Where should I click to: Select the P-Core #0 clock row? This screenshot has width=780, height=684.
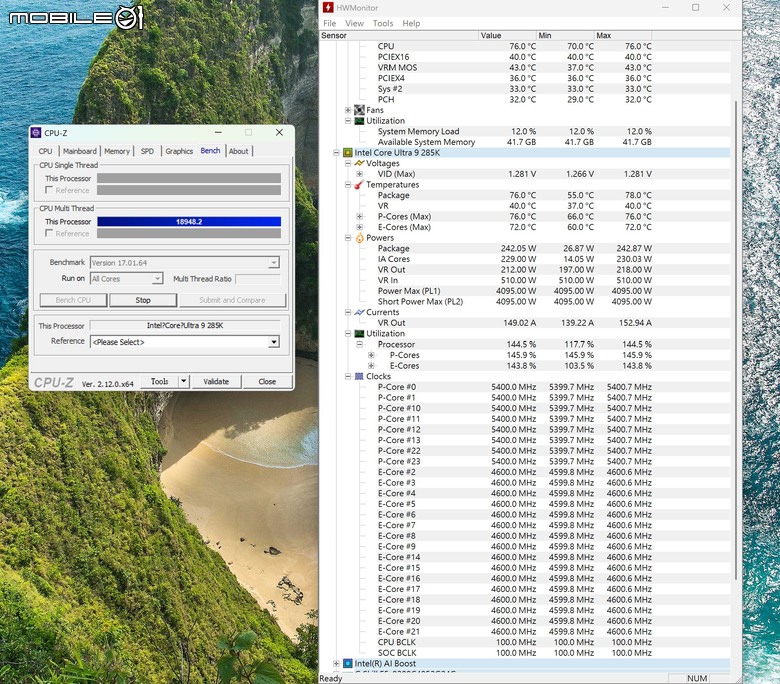(x=525, y=387)
